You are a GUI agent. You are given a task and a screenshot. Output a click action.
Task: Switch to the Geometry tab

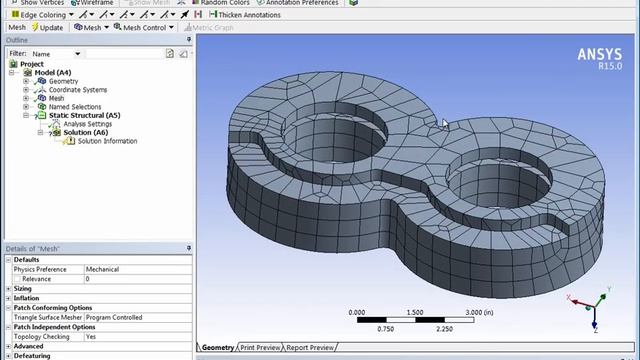click(x=218, y=348)
